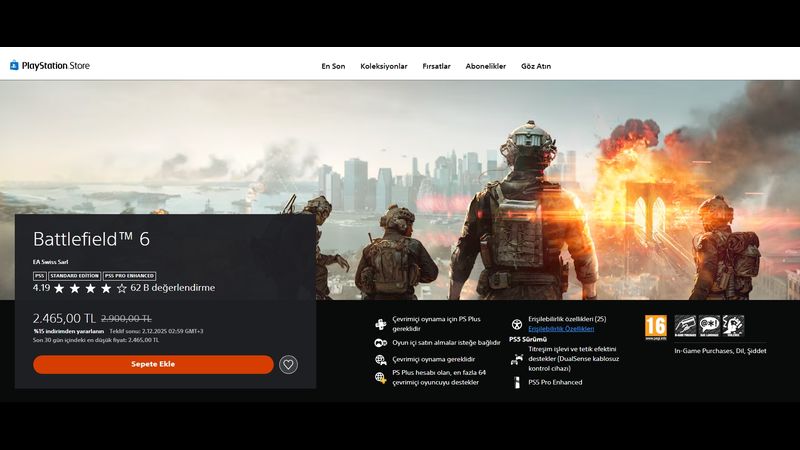Open the Koleksiyonlar menu
This screenshot has height=450, width=800.
point(384,66)
